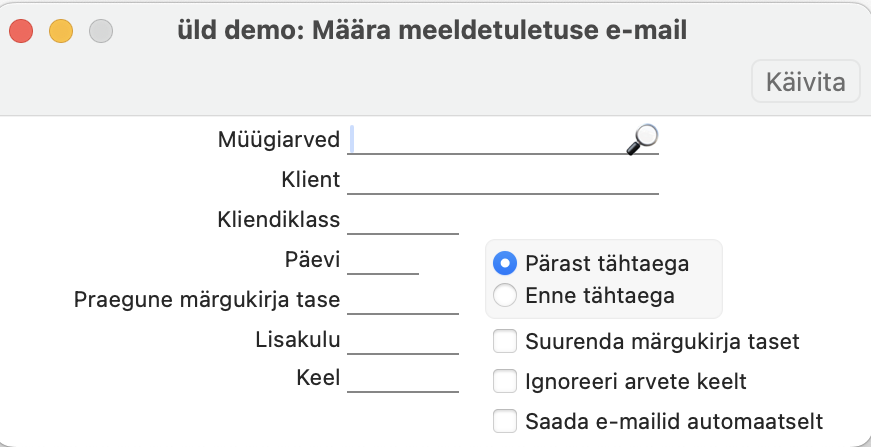Click the magnifier lookup icon in Müügiarved
The width and height of the screenshot is (871, 447).
641,140
